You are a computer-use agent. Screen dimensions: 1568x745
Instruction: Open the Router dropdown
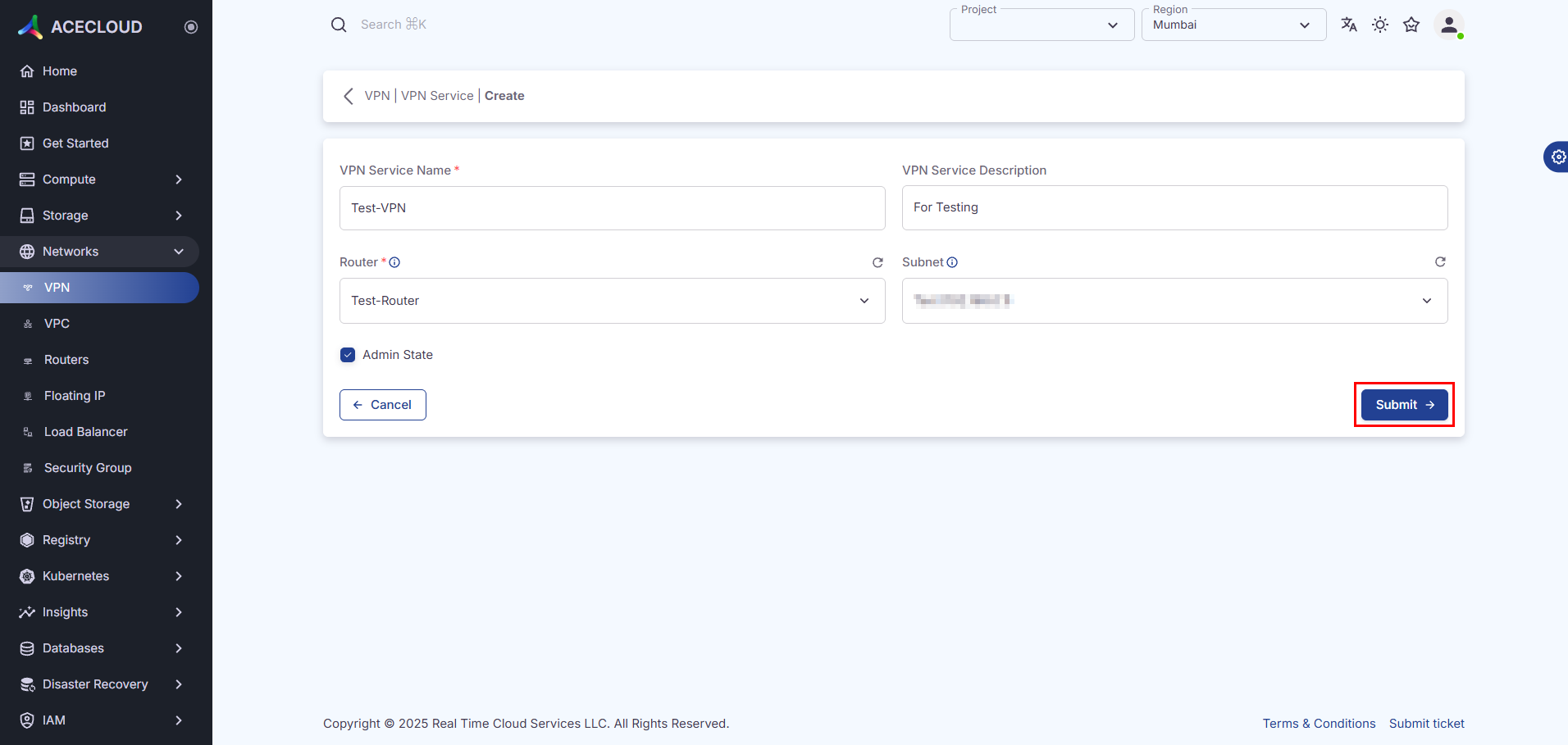click(612, 301)
